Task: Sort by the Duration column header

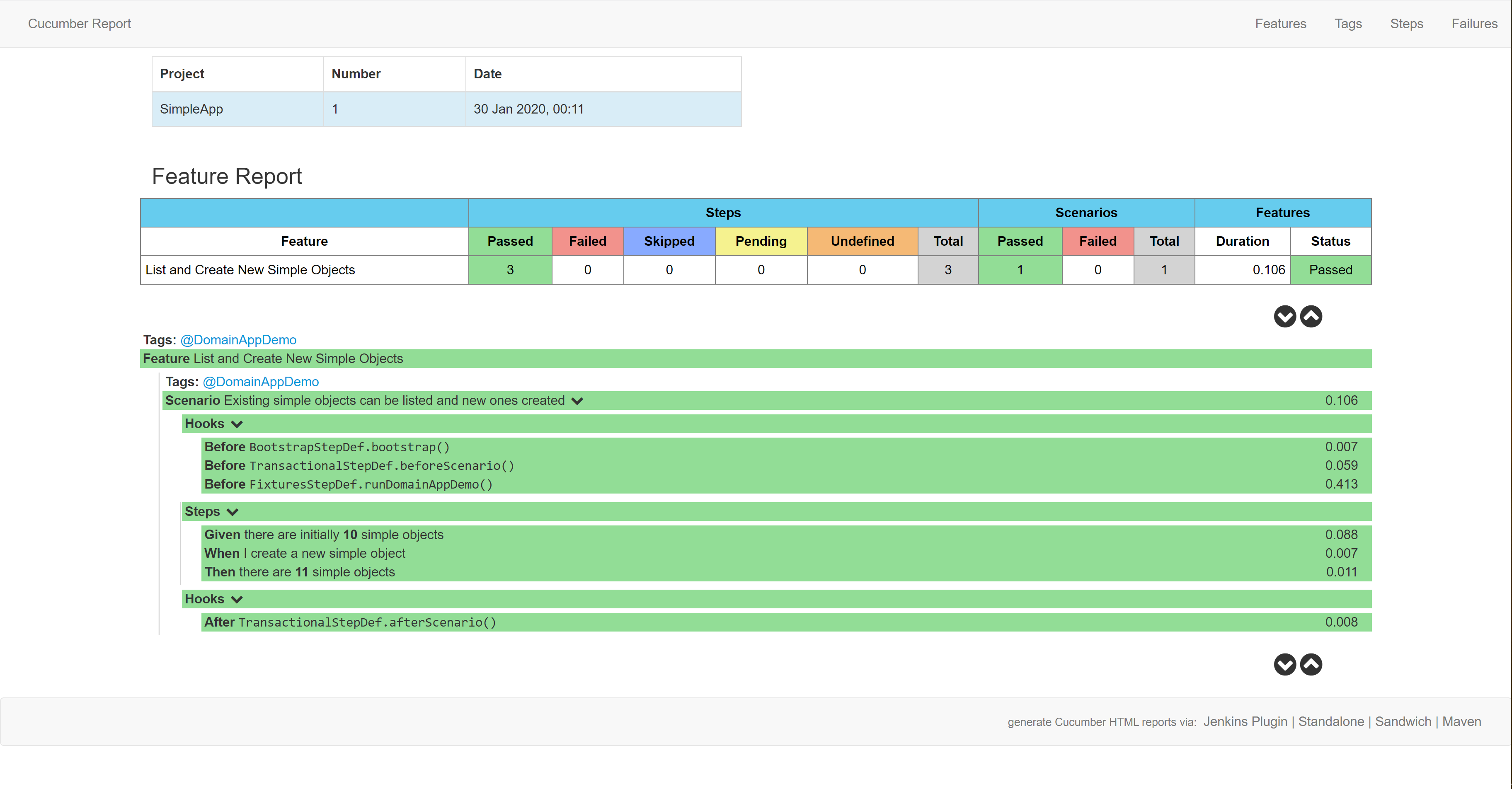Action: click(1242, 241)
